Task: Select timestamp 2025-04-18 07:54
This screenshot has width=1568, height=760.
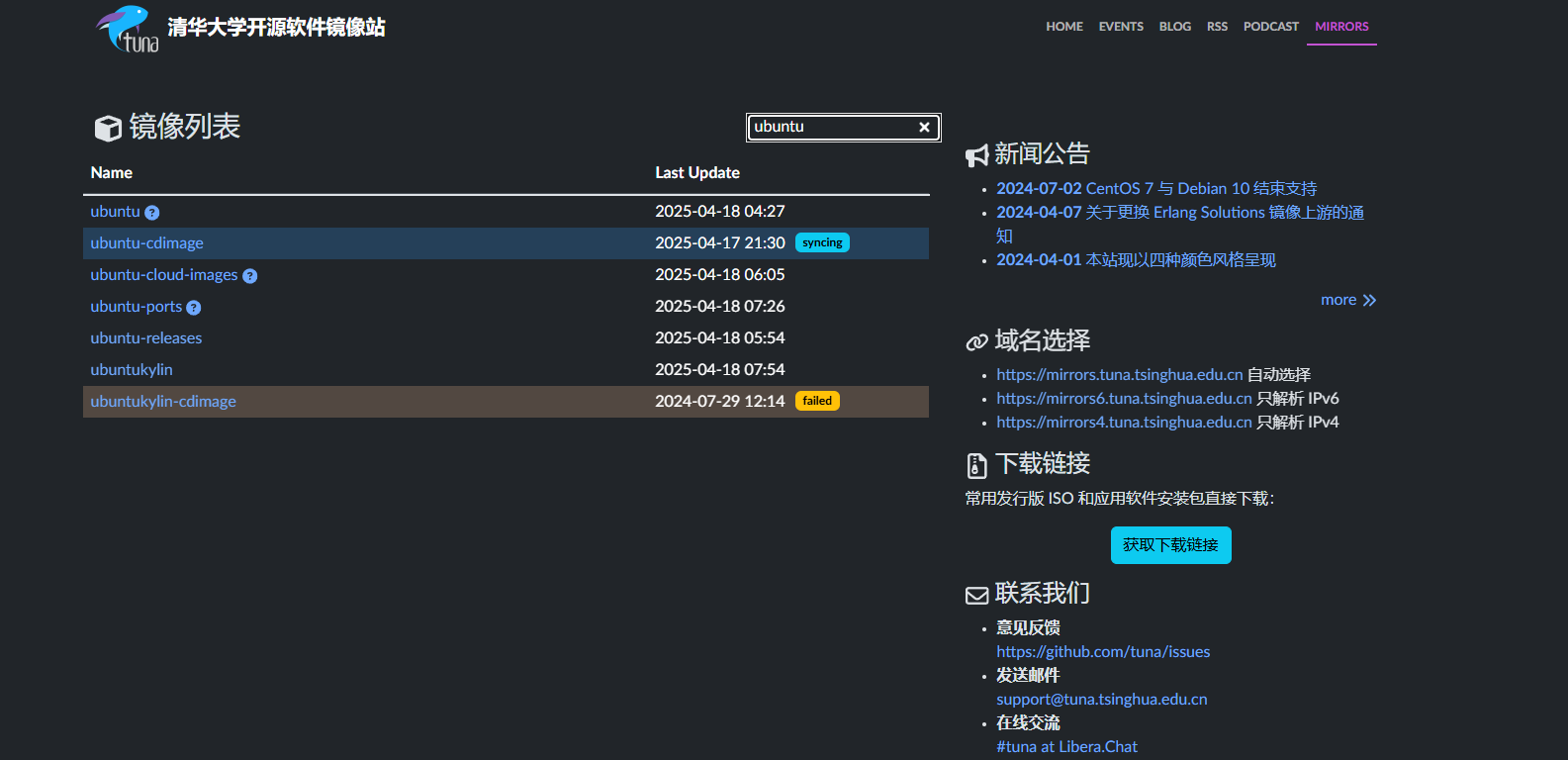Action: point(719,370)
